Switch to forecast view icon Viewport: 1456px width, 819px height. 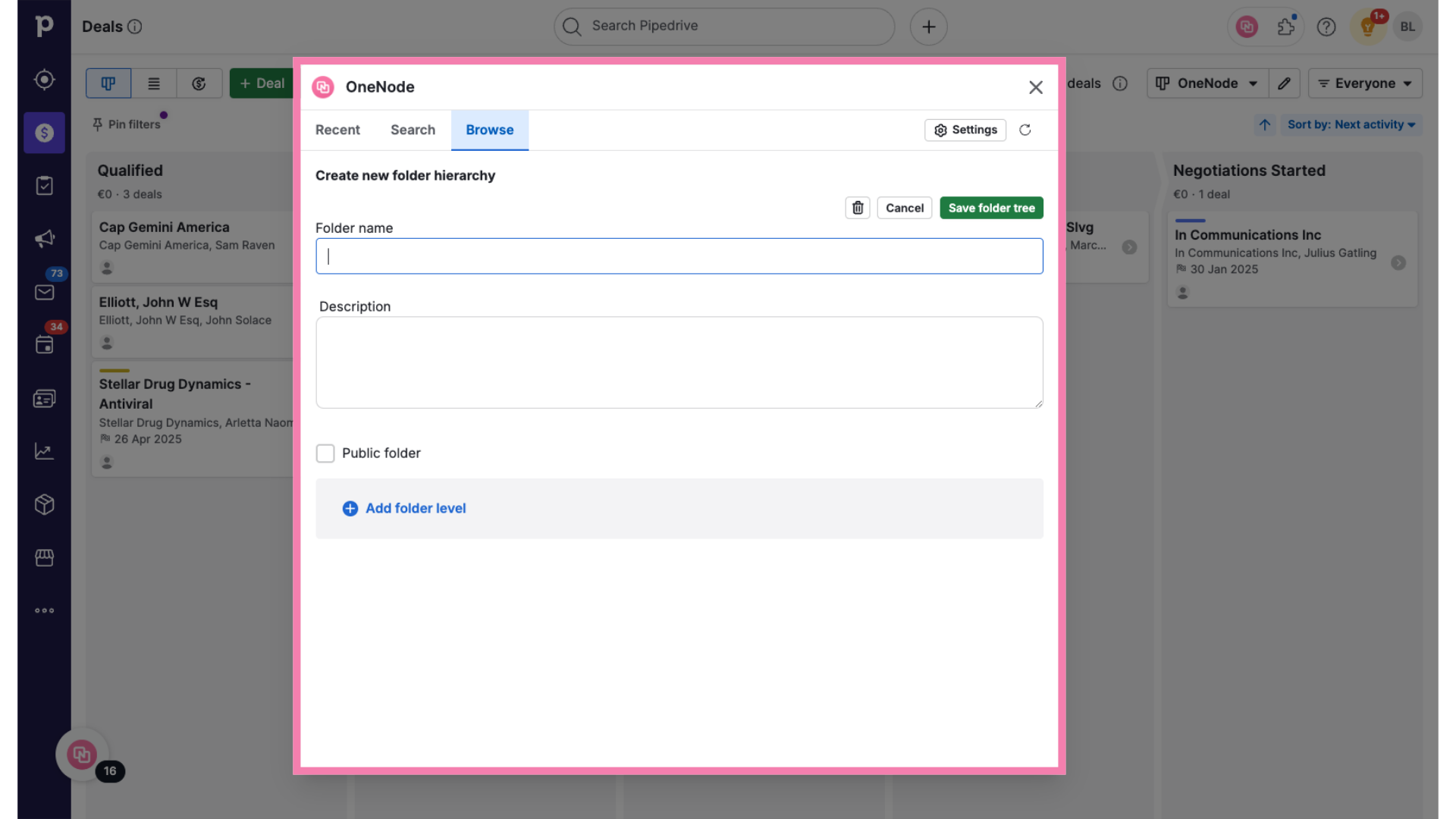tap(199, 83)
